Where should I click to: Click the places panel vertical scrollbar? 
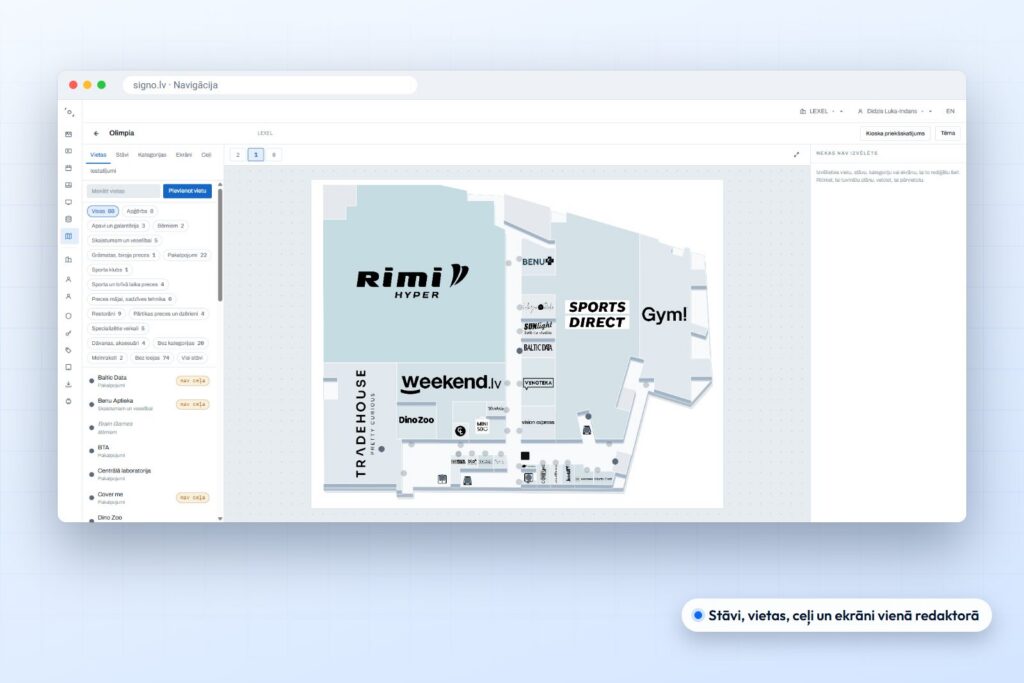pyautogui.click(x=220, y=245)
